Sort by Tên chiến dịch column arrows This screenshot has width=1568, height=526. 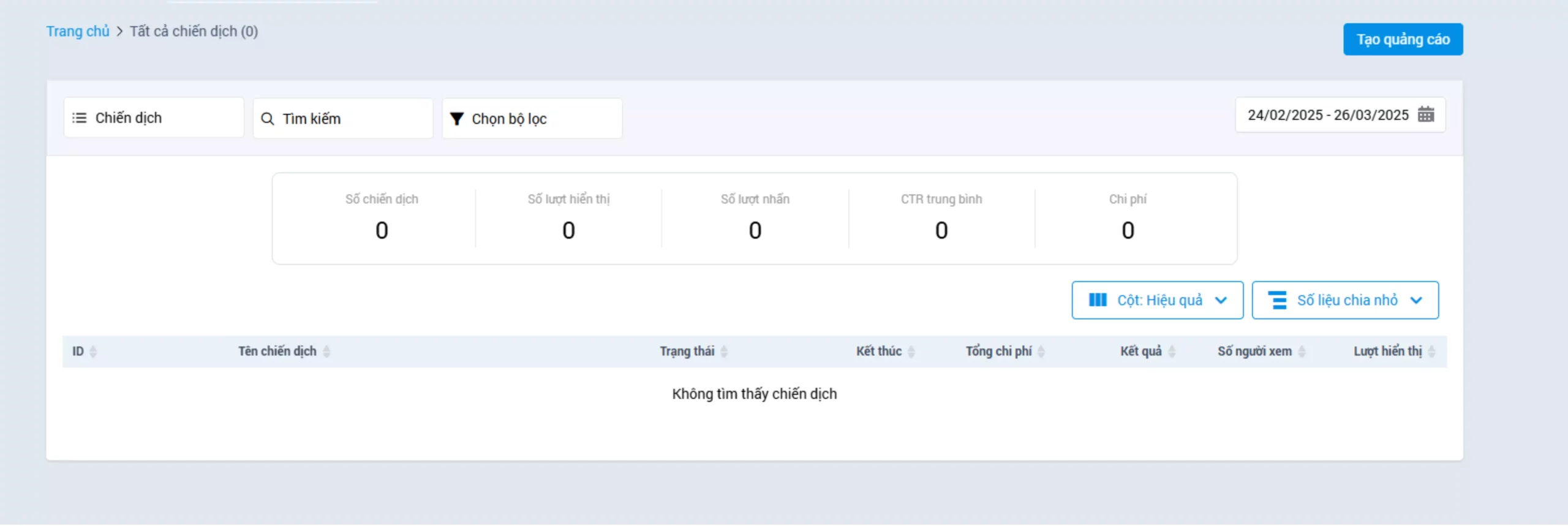pos(326,351)
